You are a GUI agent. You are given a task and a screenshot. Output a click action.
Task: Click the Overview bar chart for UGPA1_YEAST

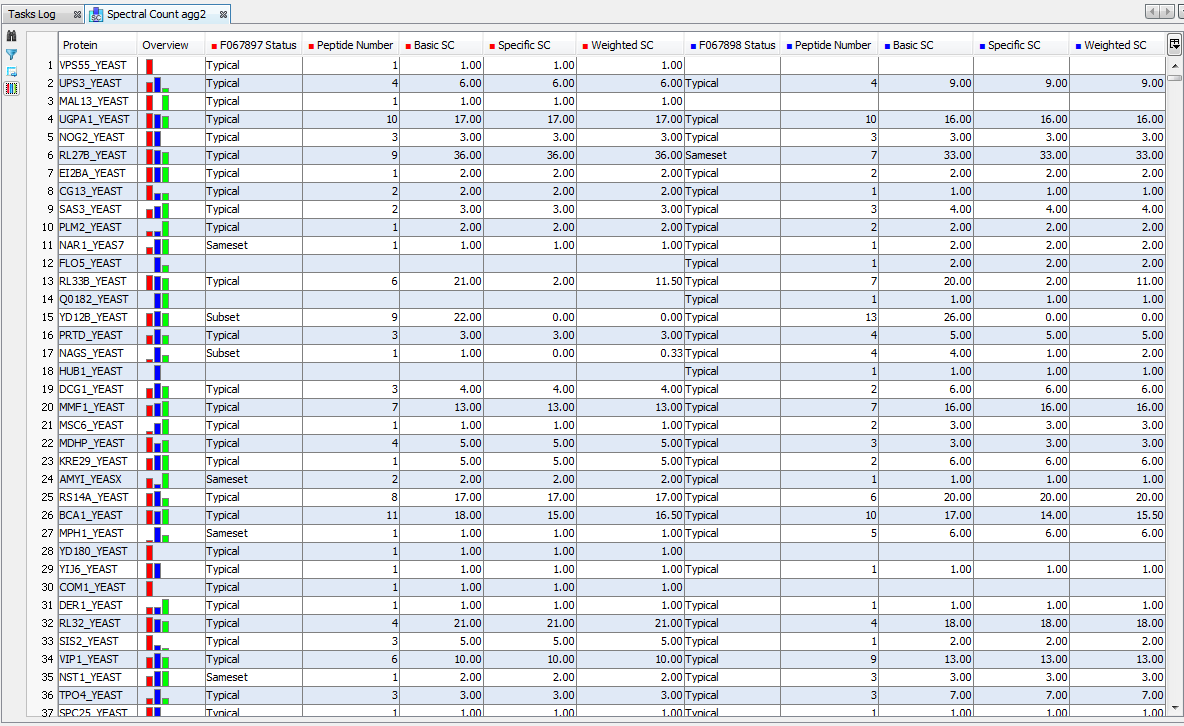click(158, 119)
